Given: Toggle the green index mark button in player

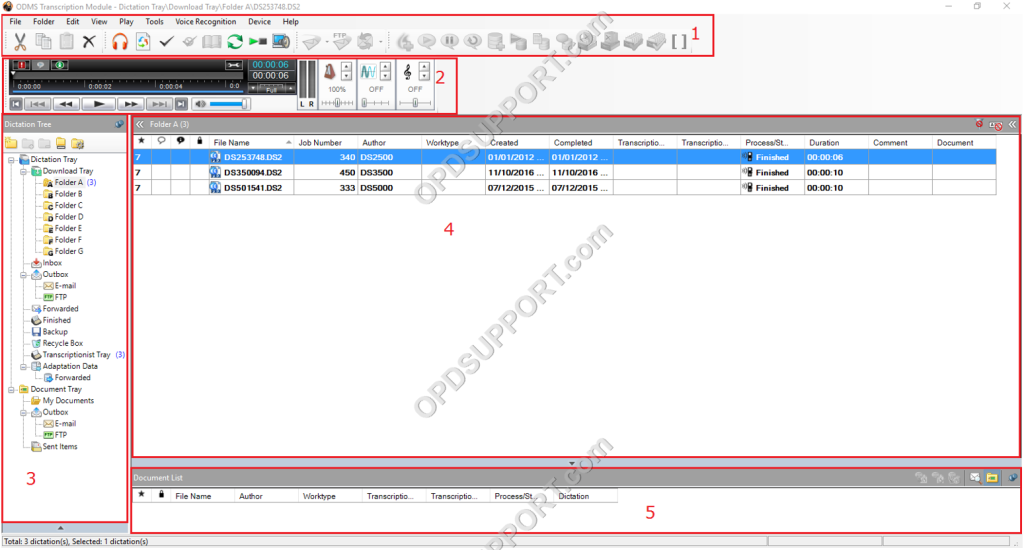Looking at the screenshot, I should tap(59, 65).
